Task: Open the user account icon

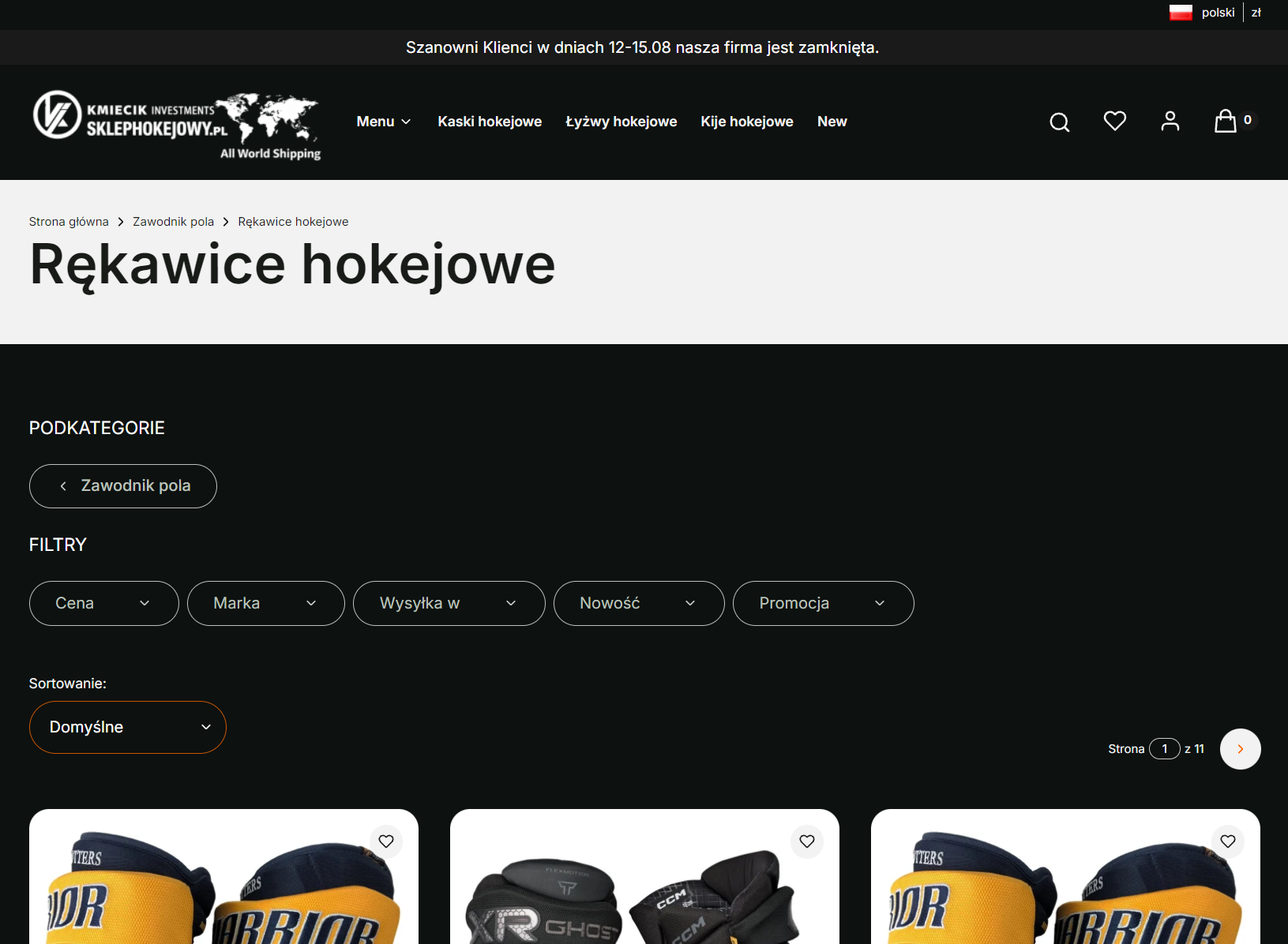Action: 1170,121
